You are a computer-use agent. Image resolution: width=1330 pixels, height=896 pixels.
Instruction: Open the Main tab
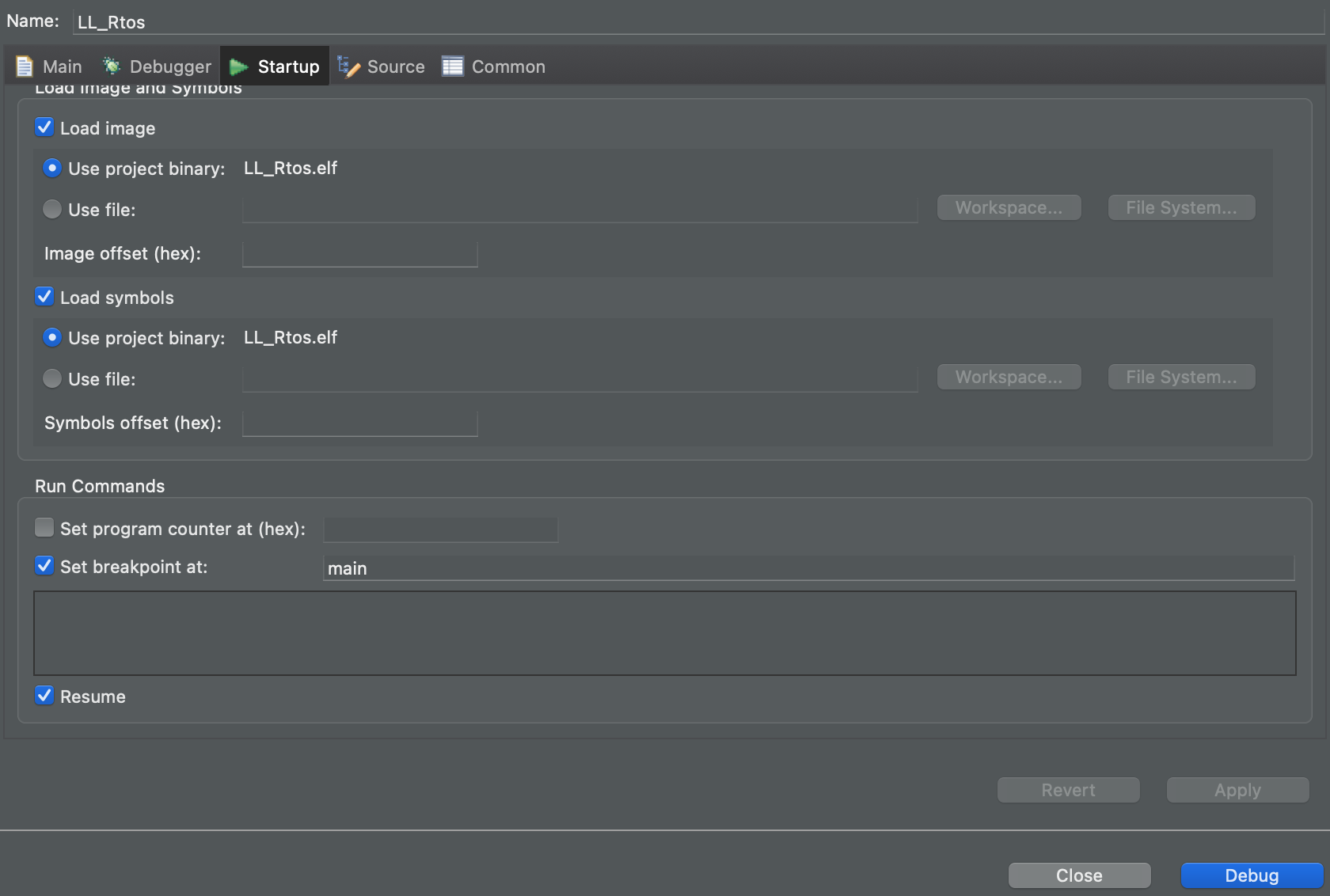(49, 66)
